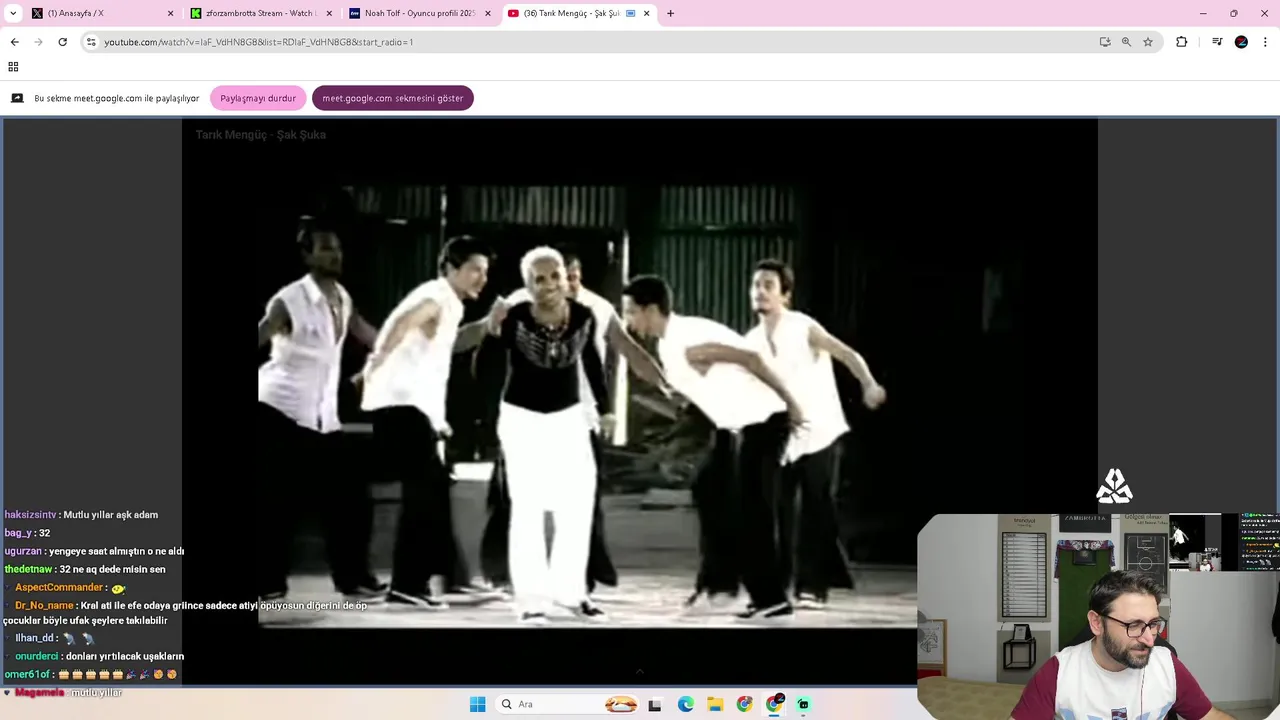1280x720 pixels.
Task: Open a new browser tab
Action: pos(670,13)
